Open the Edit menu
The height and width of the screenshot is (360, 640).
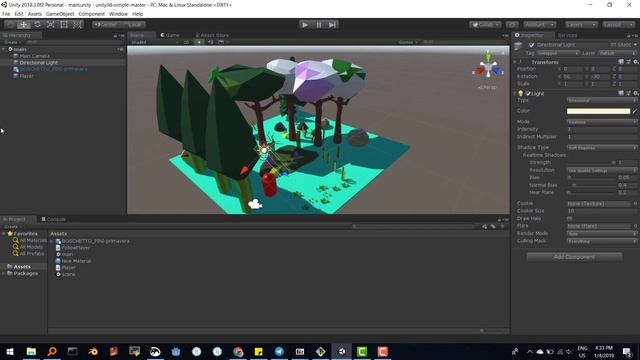[19, 14]
